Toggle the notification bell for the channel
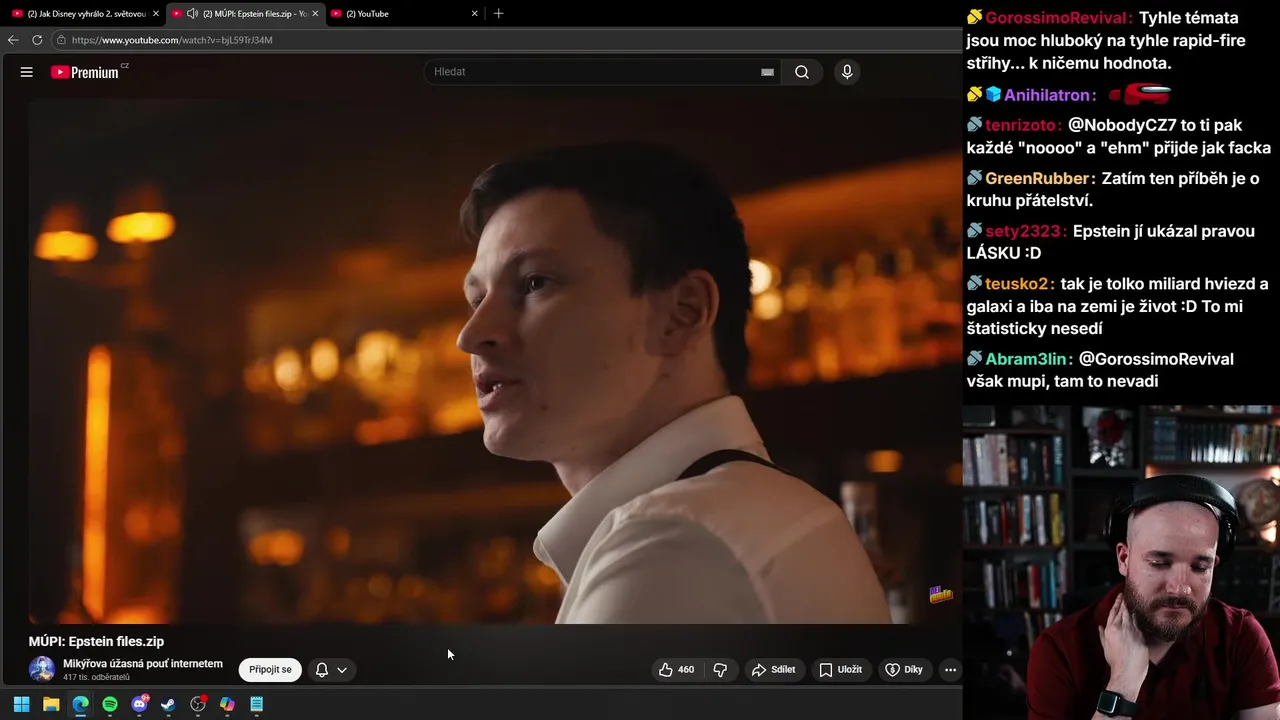This screenshot has height=720, width=1280. click(322, 670)
